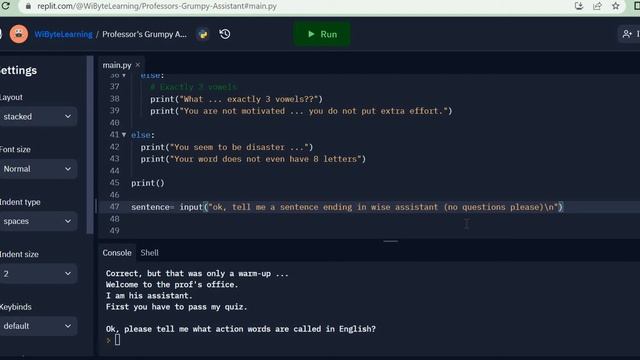Bookmark this page with the star icon
640x360 pixels.
point(616,6)
